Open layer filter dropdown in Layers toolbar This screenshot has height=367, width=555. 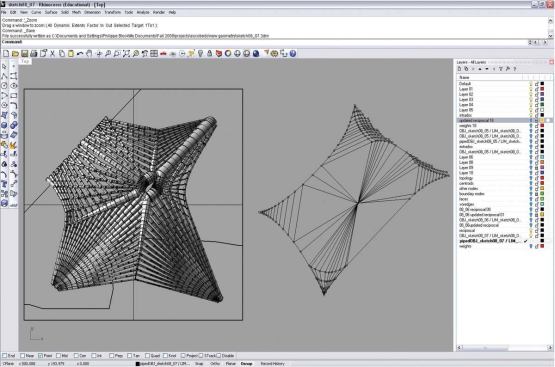(501, 69)
